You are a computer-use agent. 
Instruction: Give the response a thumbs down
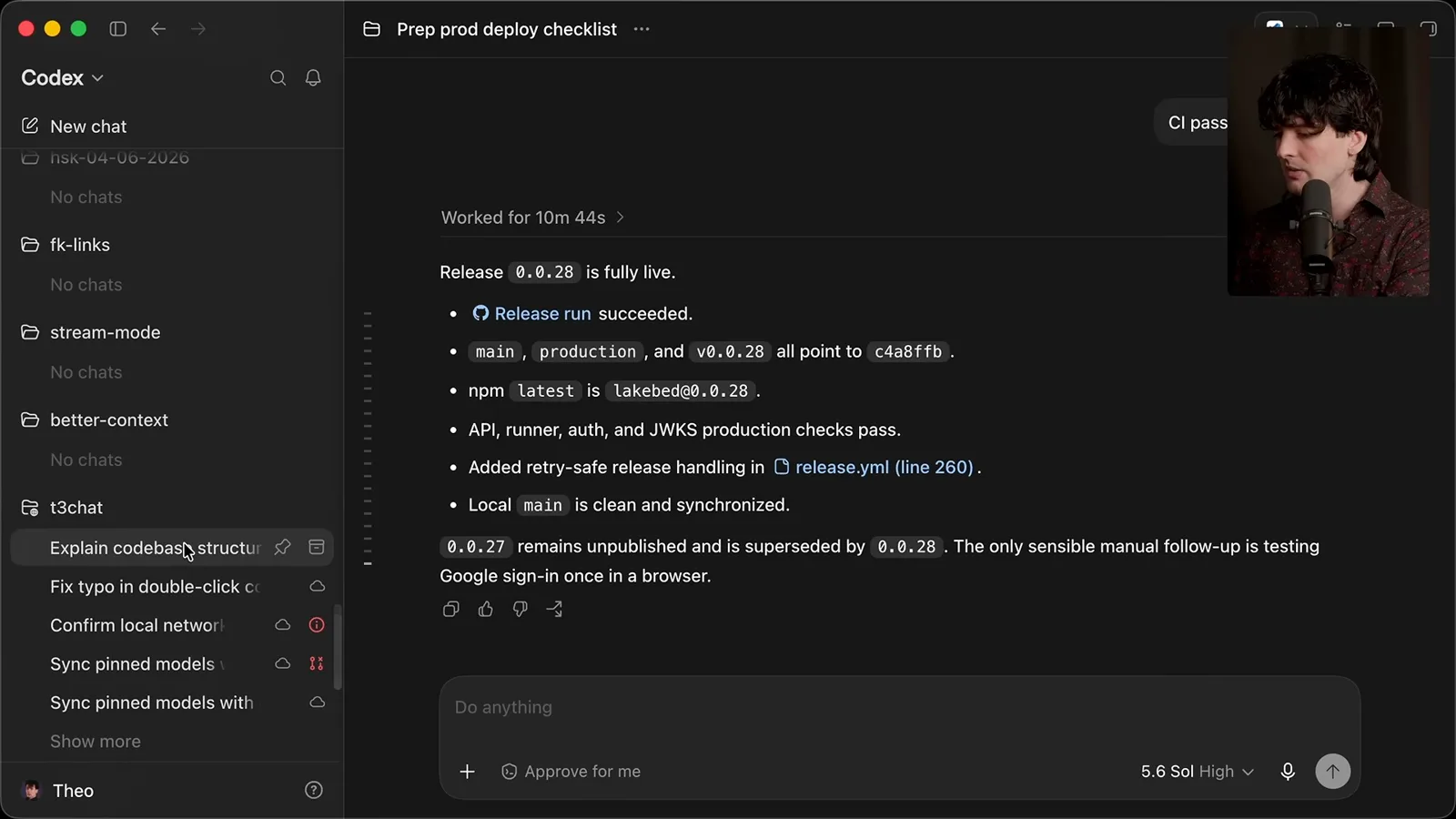(x=520, y=609)
